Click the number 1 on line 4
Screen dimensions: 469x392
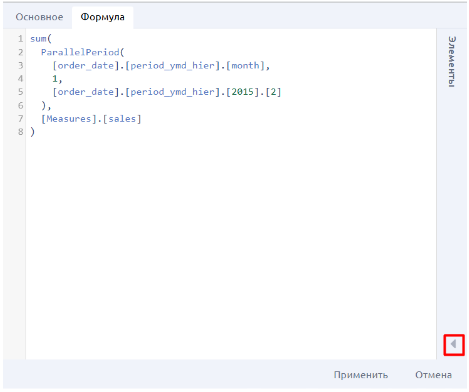tap(55, 79)
